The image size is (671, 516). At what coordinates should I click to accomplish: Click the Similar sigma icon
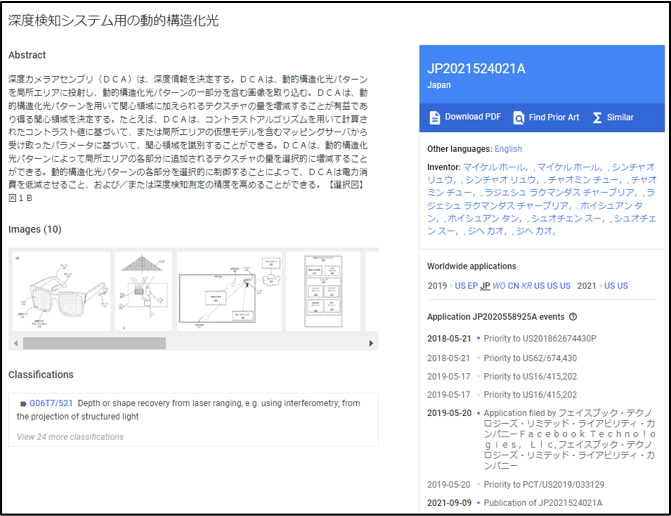(597, 118)
